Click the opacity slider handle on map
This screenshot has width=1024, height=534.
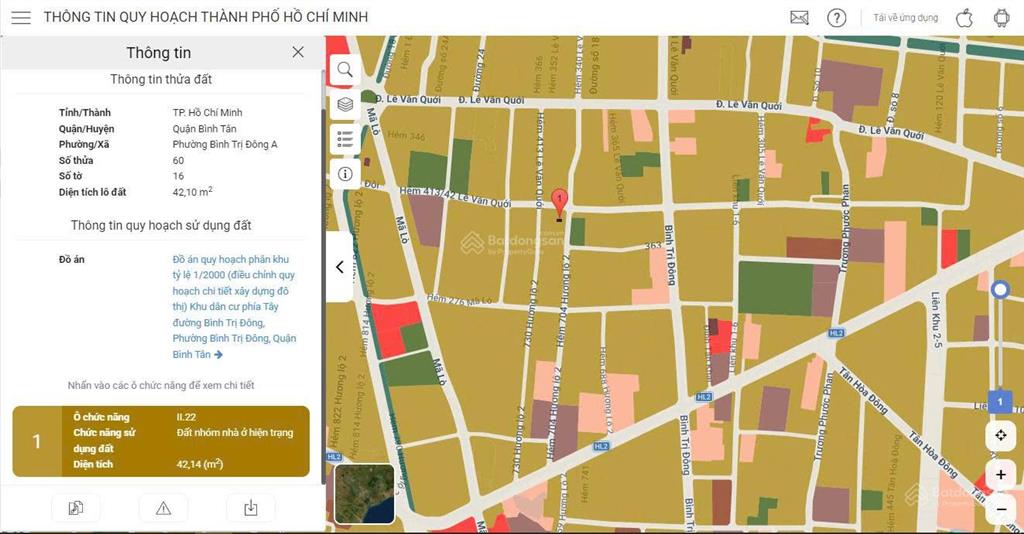tap(1000, 289)
